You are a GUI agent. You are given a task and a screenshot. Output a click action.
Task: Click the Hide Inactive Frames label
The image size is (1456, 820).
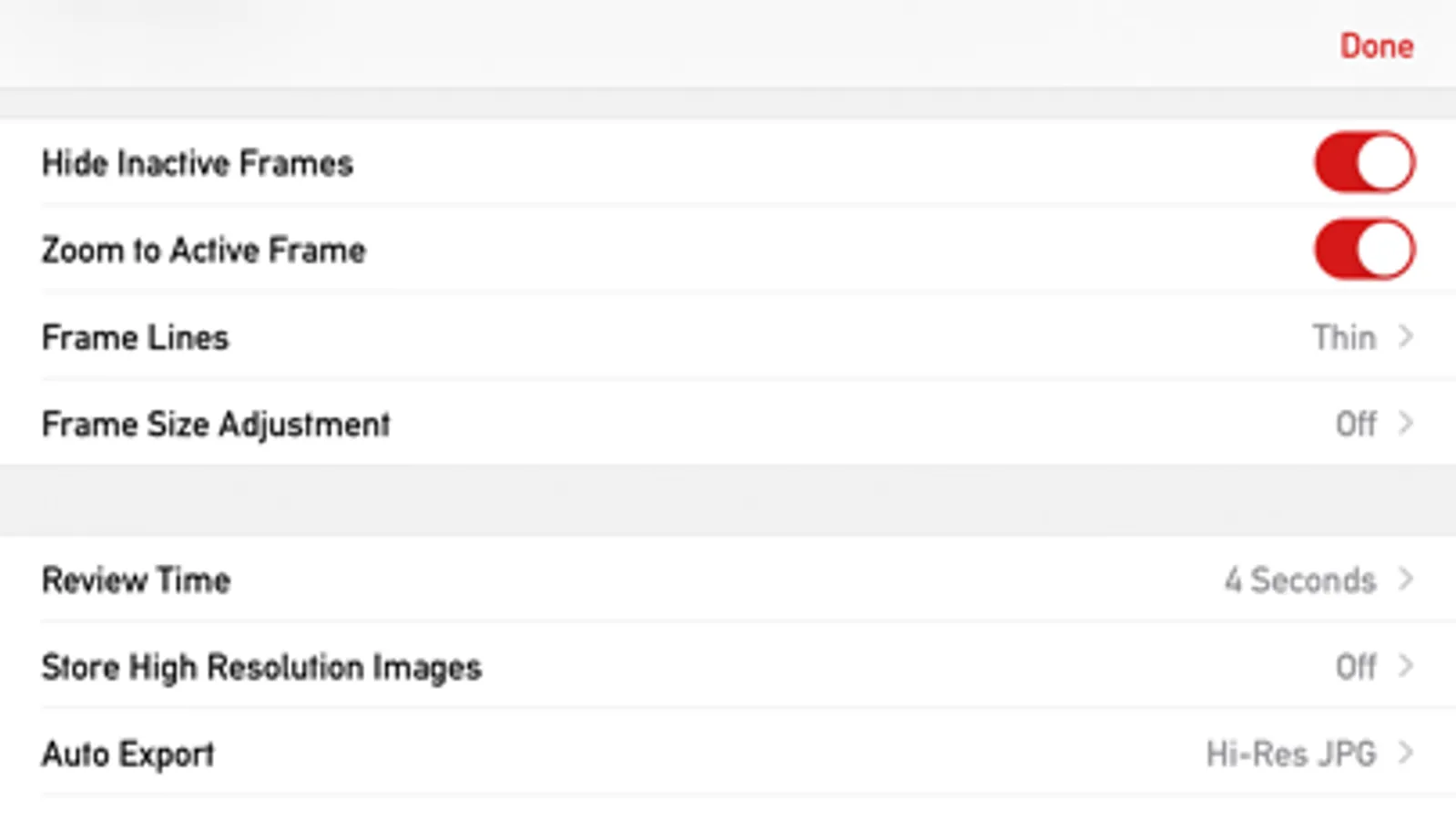(198, 164)
